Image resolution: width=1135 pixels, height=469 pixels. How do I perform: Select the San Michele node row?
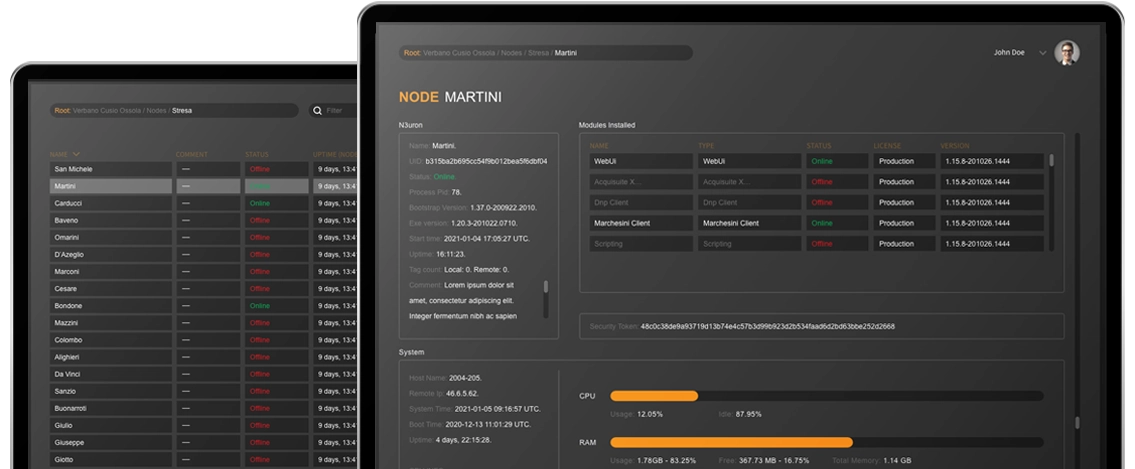pos(110,170)
